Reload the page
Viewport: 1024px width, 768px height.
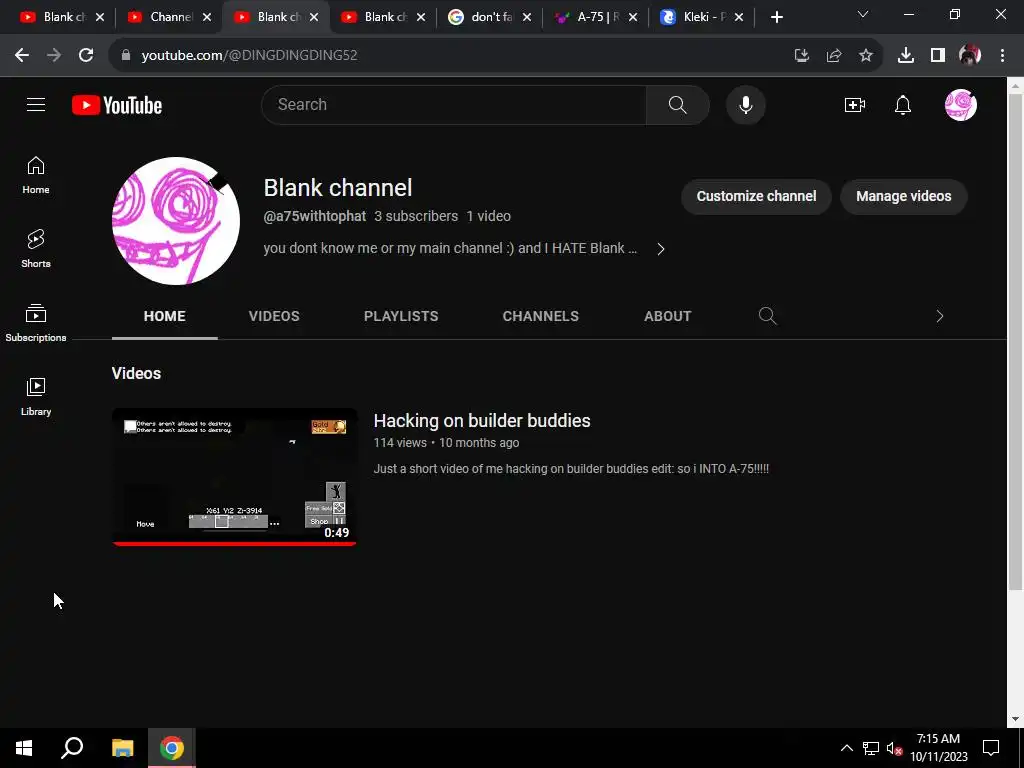86,55
